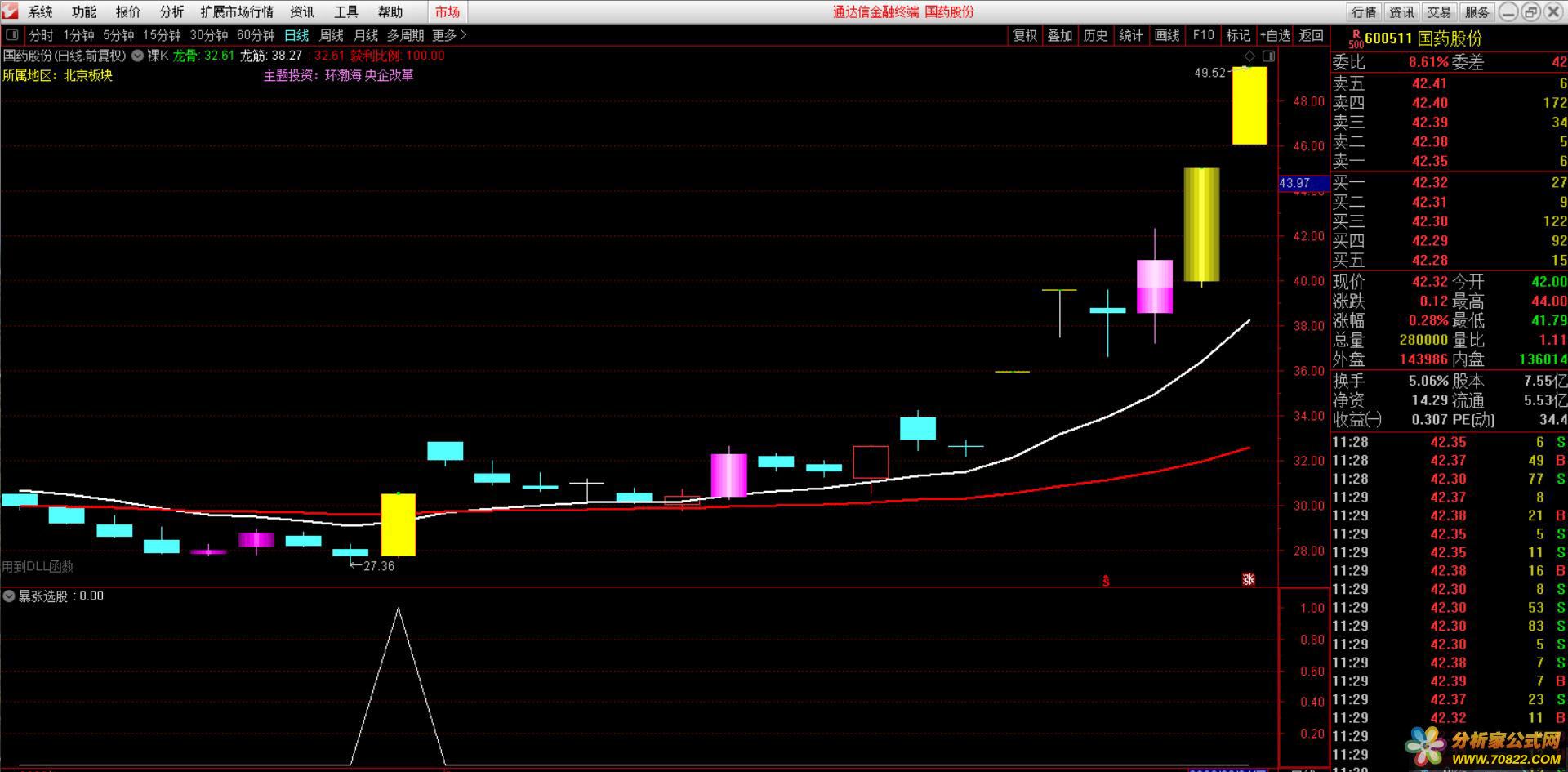Open the 报价 menu
The width and height of the screenshot is (1568, 772).
tap(128, 11)
